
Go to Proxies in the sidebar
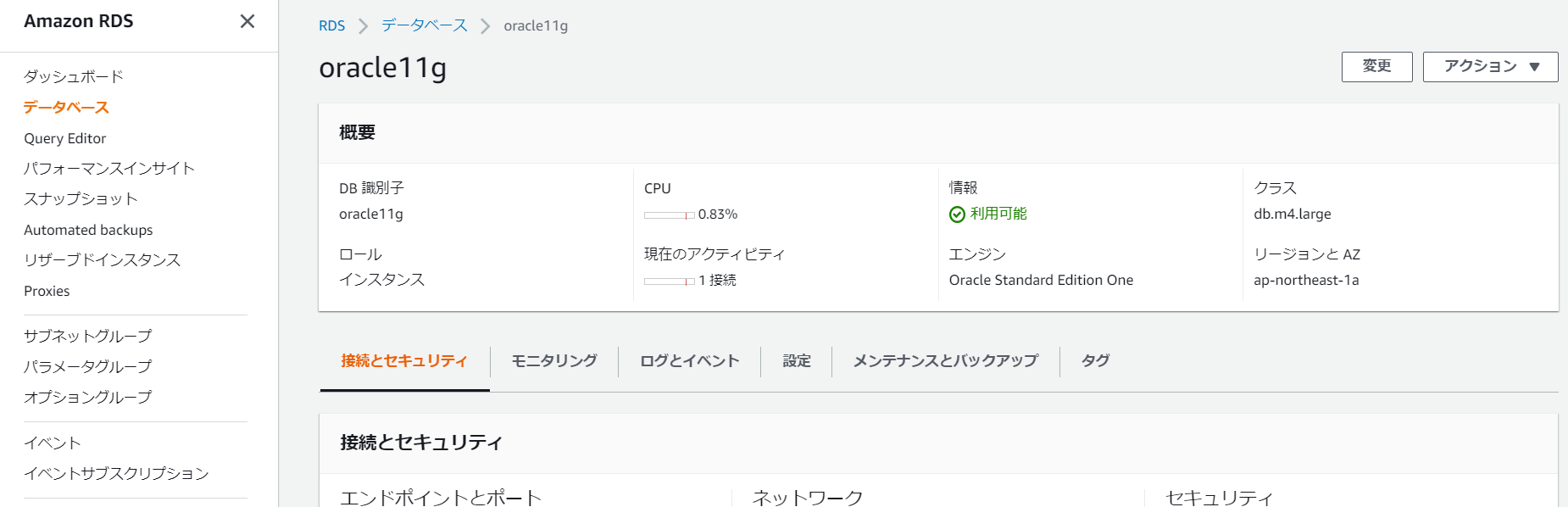(x=47, y=291)
